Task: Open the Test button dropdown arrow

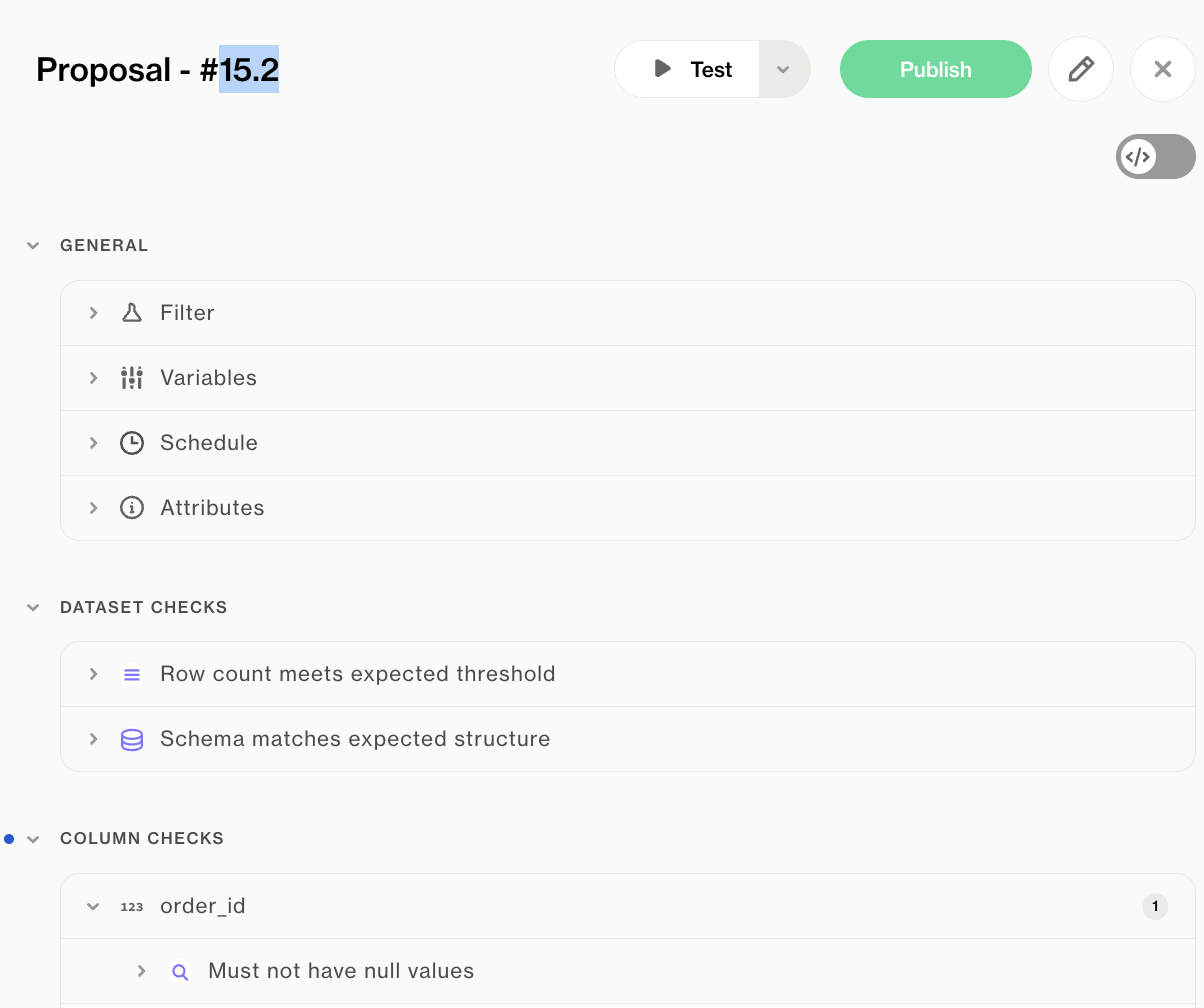Action: pos(784,69)
